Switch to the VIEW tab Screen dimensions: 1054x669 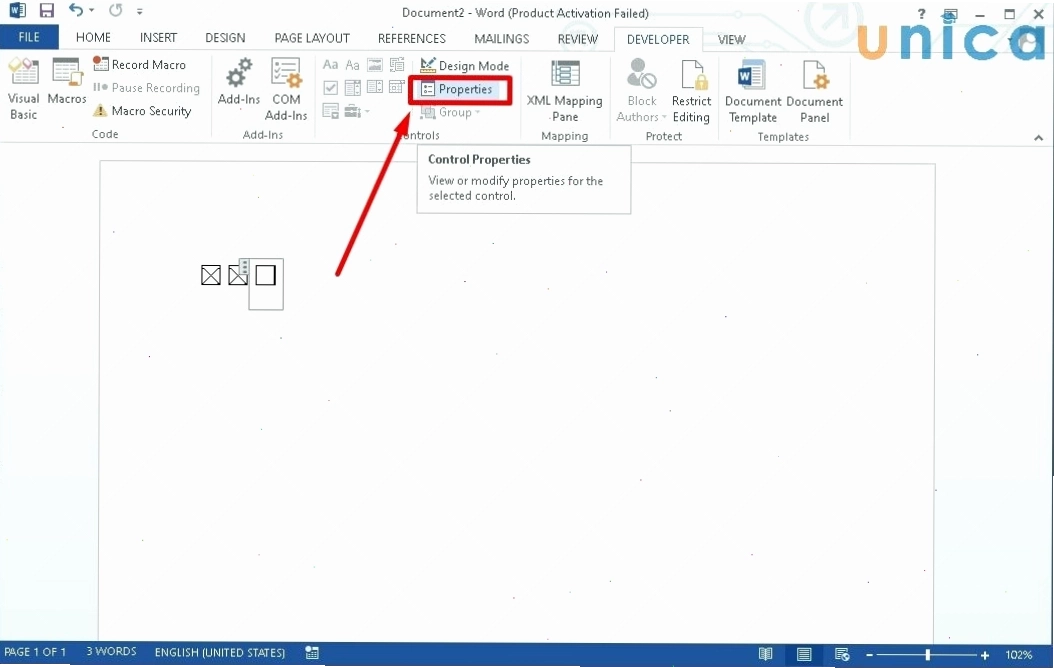click(x=731, y=39)
